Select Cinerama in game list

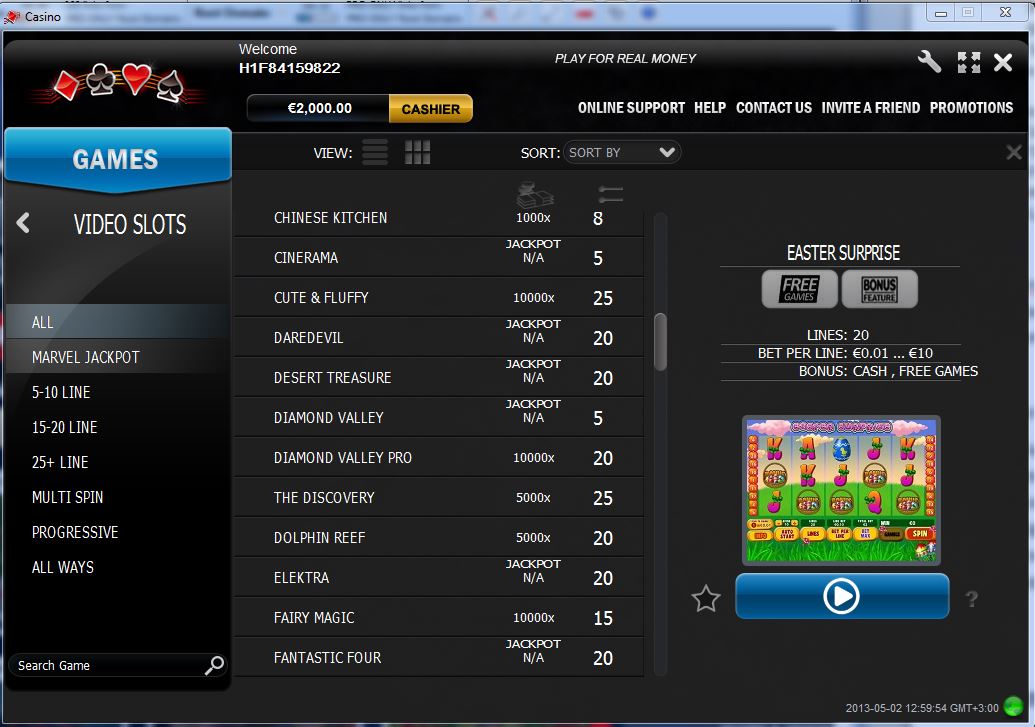tap(439, 258)
